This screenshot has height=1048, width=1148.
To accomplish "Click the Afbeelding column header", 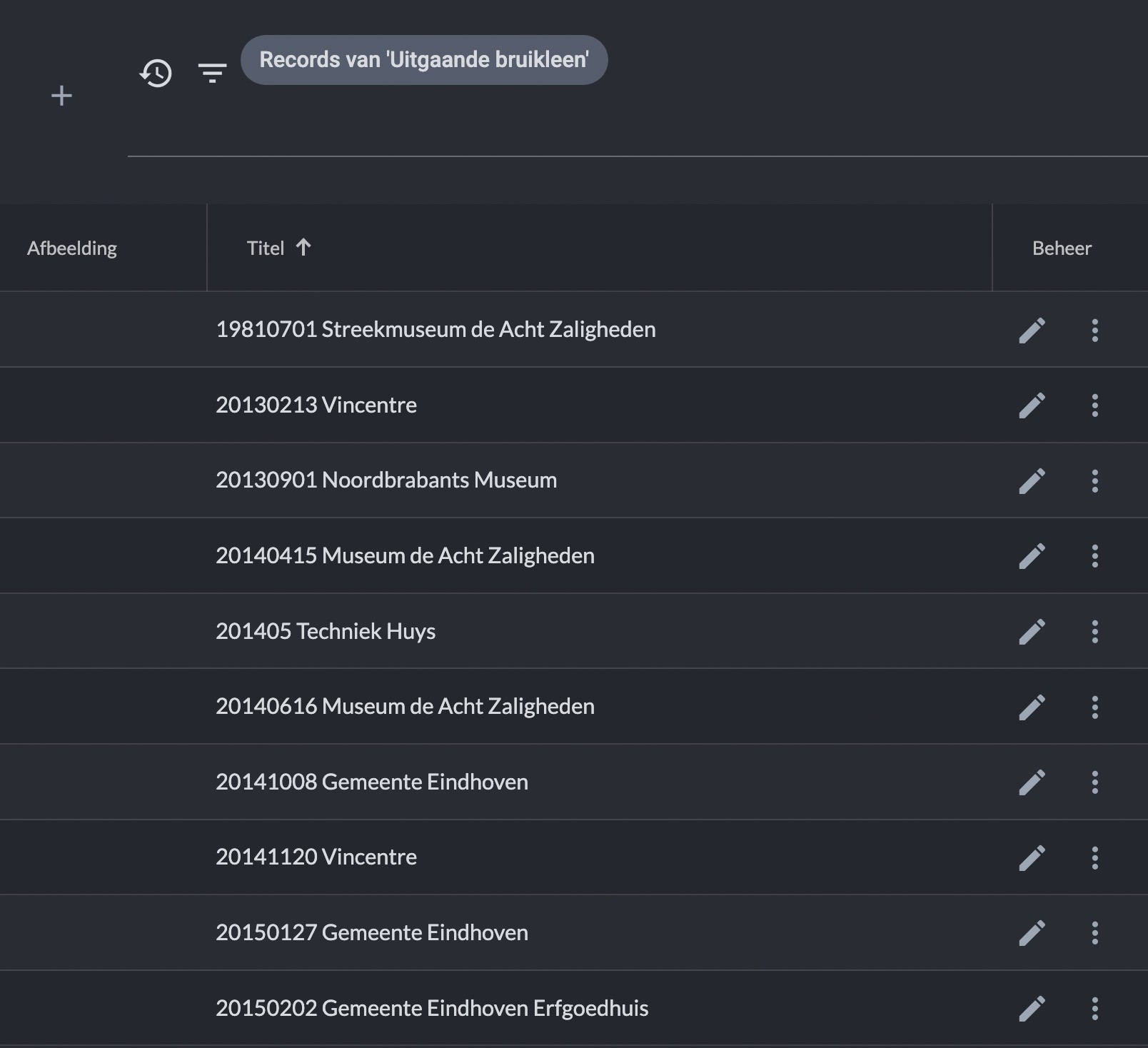I will tap(72, 248).
